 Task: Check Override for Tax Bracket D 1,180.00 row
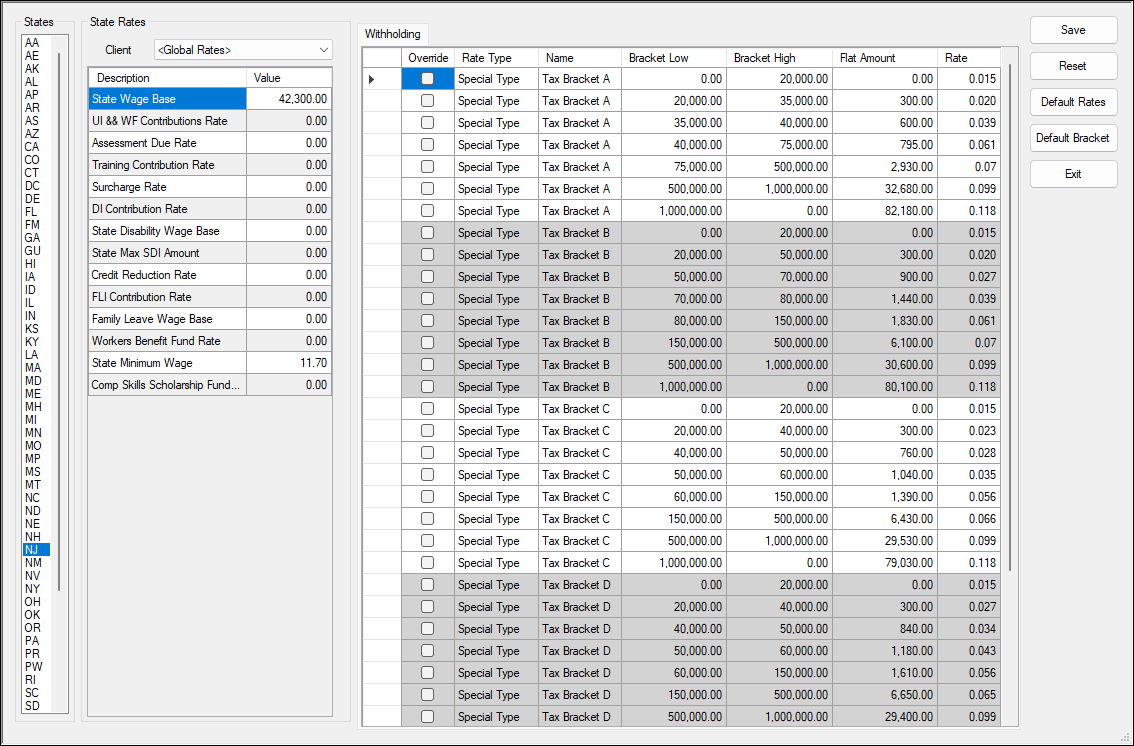(x=427, y=651)
